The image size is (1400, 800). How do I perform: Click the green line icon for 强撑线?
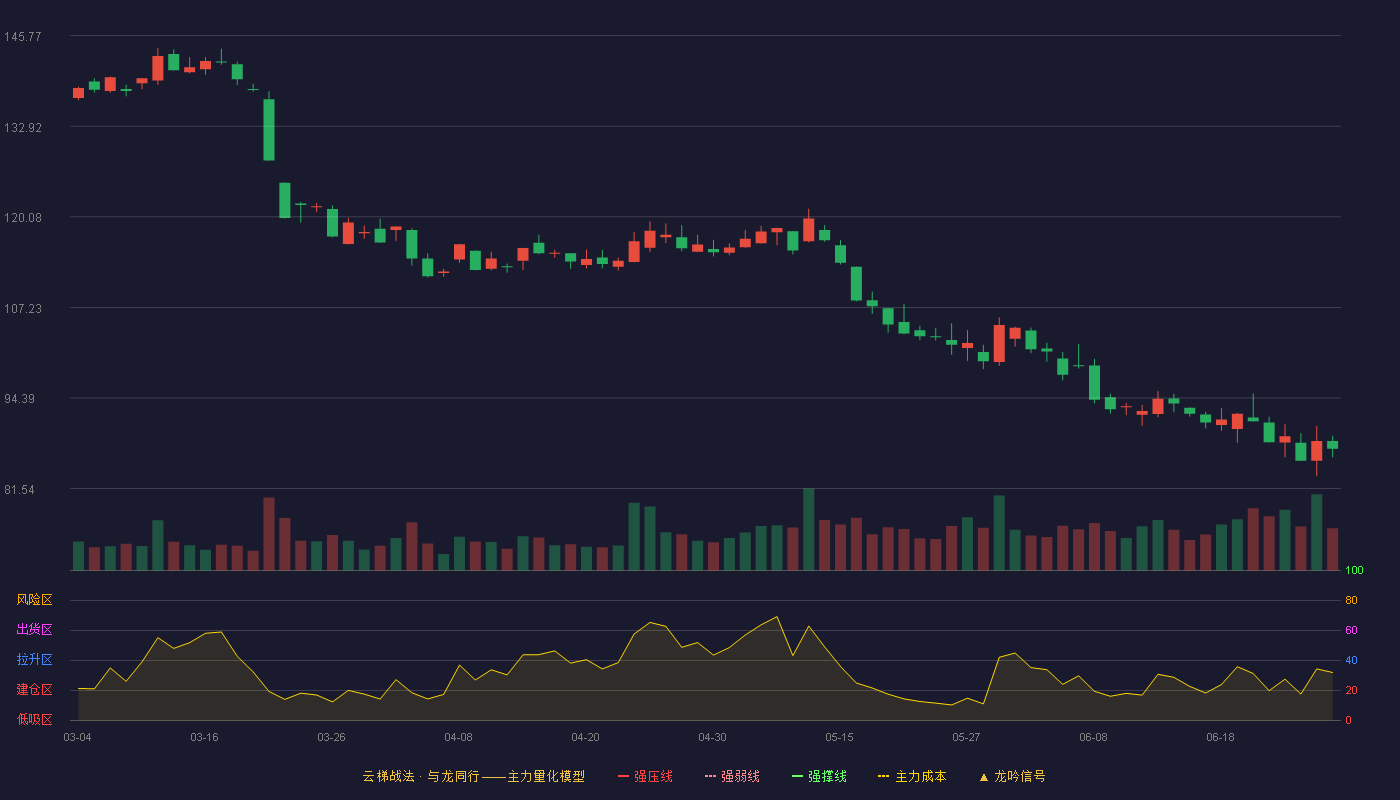click(797, 776)
